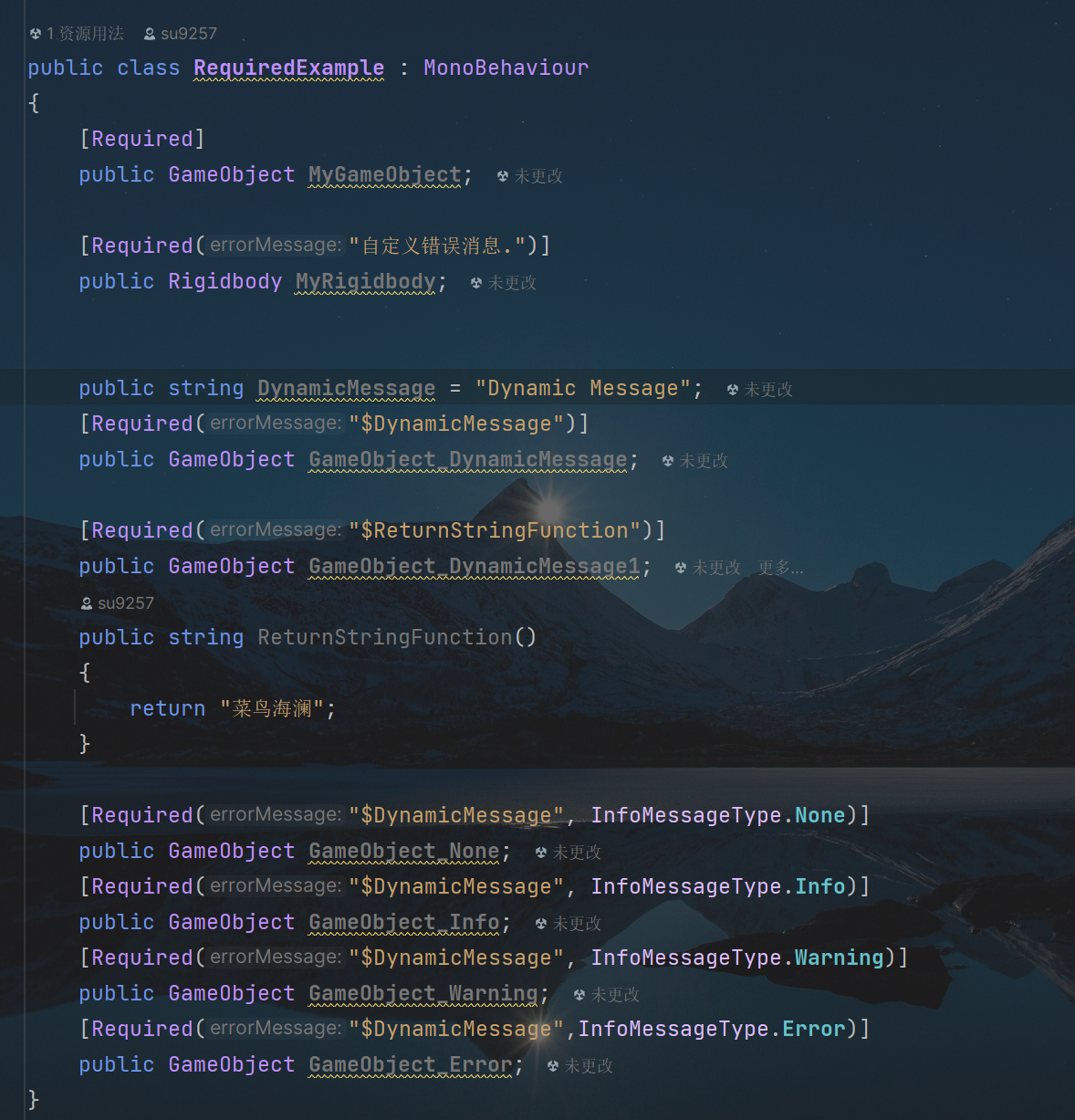
Task: Click the plain [Required] attribute above MyGameObject
Action: click(142, 139)
